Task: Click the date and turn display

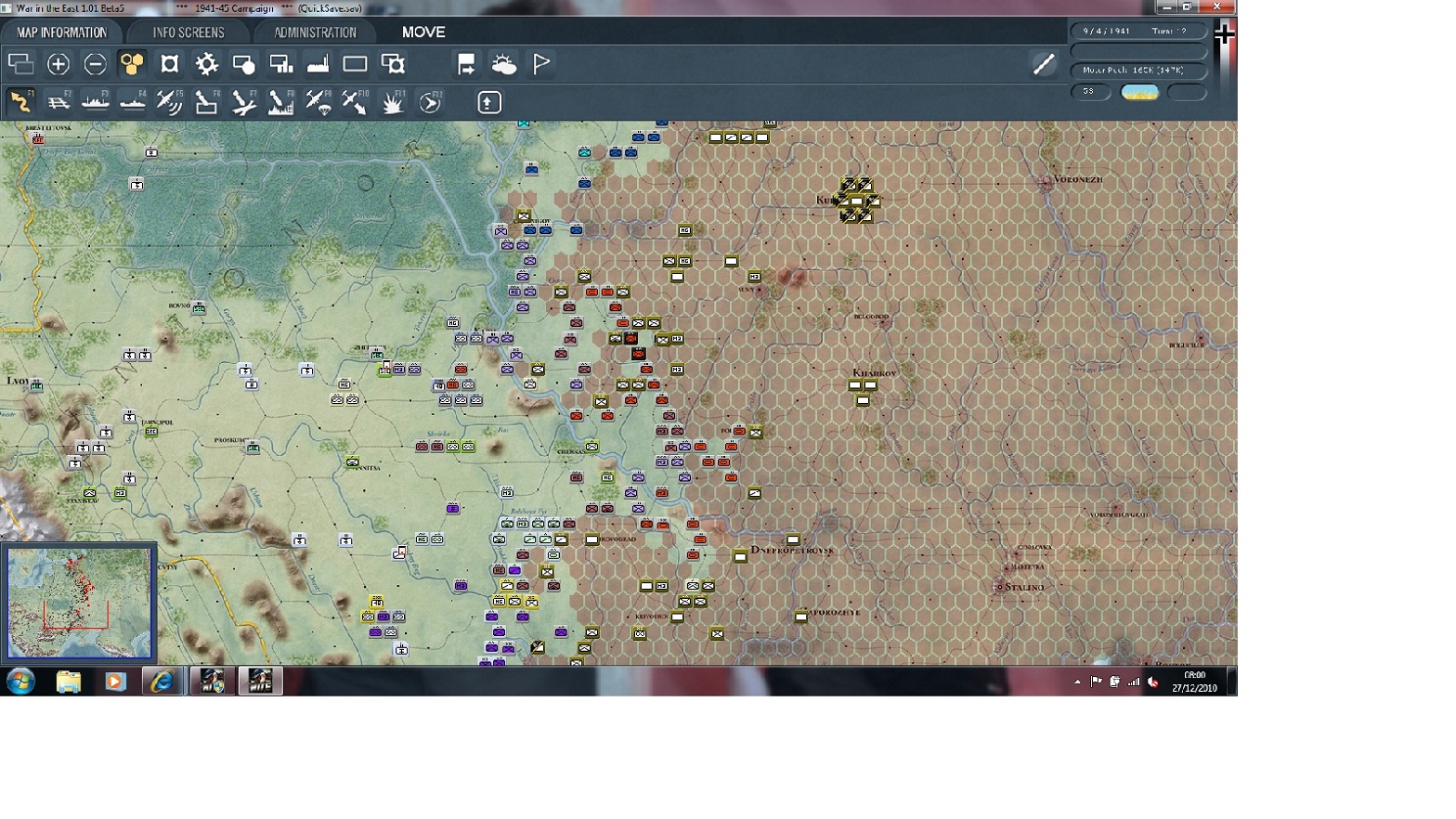Action: pos(1138,31)
